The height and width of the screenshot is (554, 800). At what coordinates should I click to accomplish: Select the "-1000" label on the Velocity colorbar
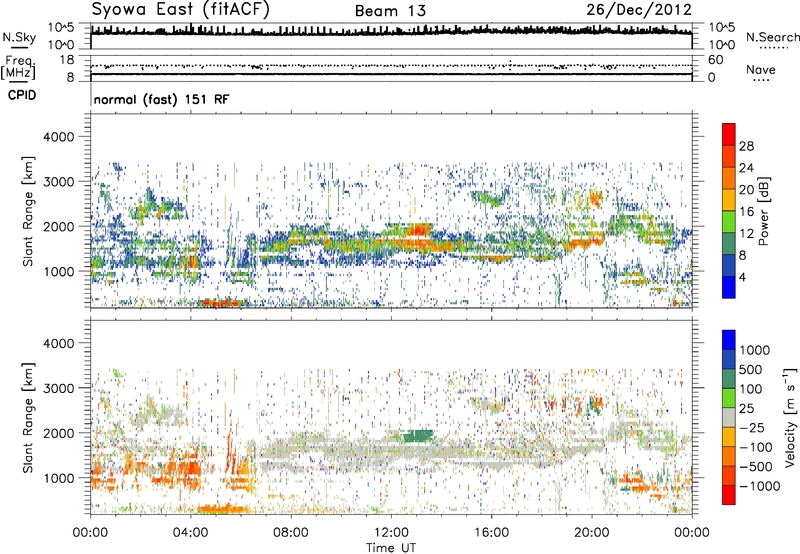tap(759, 486)
